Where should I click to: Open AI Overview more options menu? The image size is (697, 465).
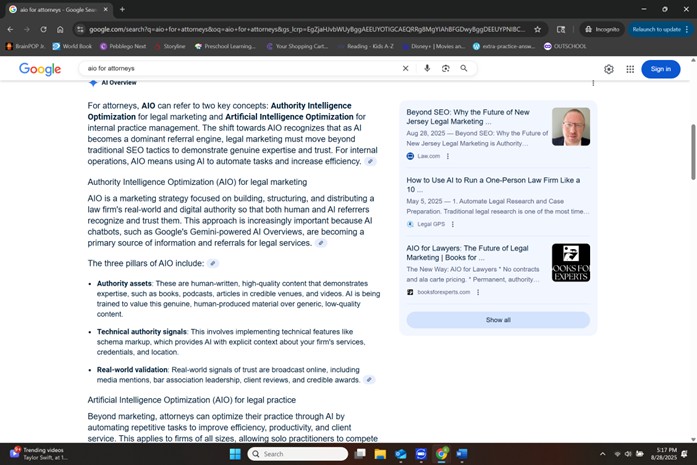(593, 83)
